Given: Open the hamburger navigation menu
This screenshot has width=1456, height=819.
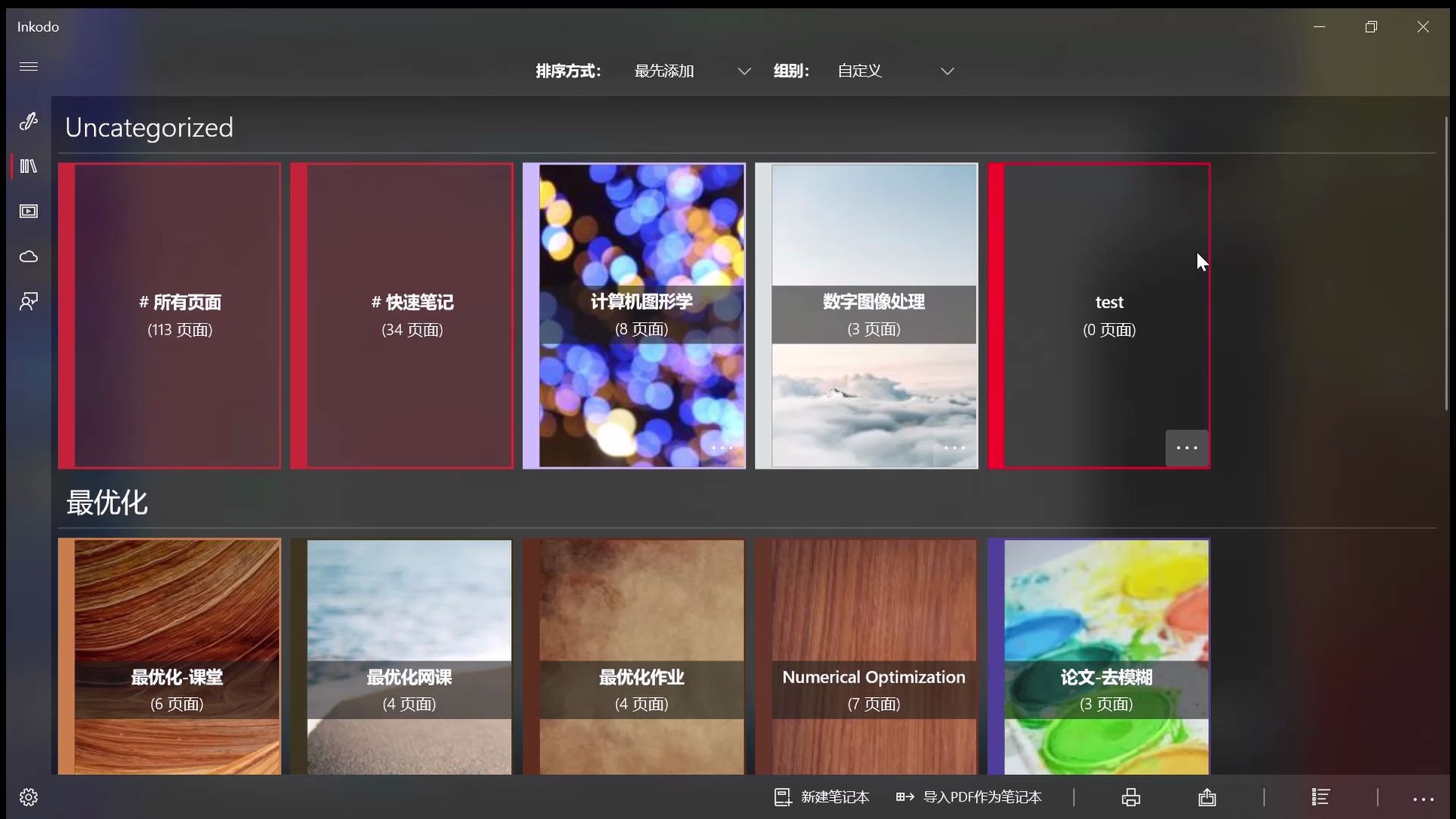Looking at the screenshot, I should [28, 67].
